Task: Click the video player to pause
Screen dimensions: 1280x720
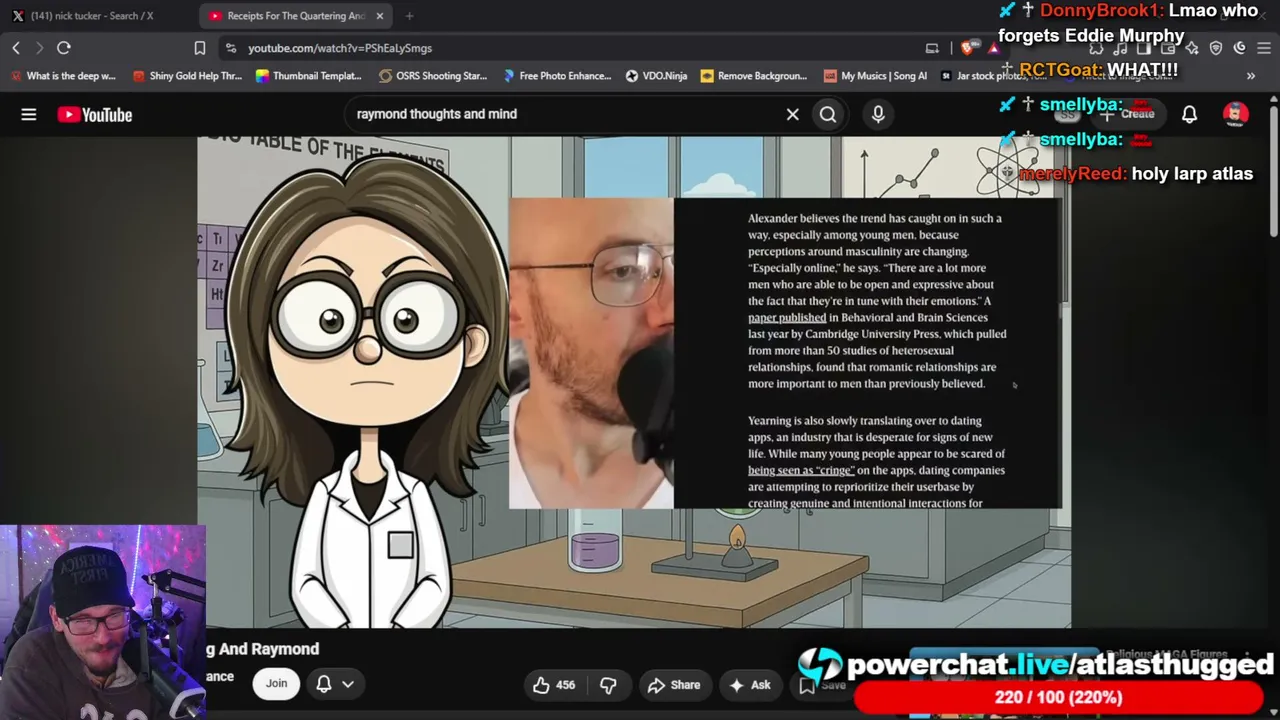Action: click(x=634, y=381)
